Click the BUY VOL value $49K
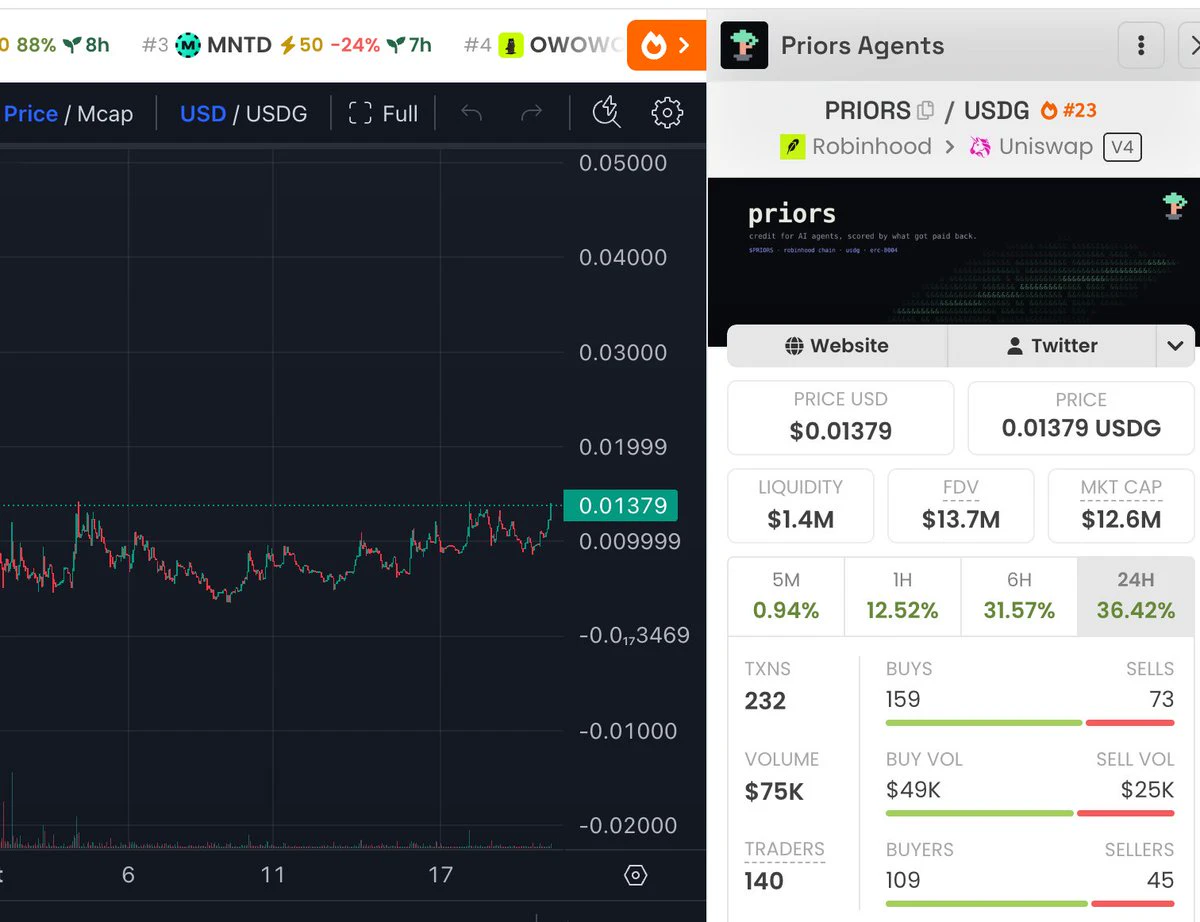 coord(913,790)
